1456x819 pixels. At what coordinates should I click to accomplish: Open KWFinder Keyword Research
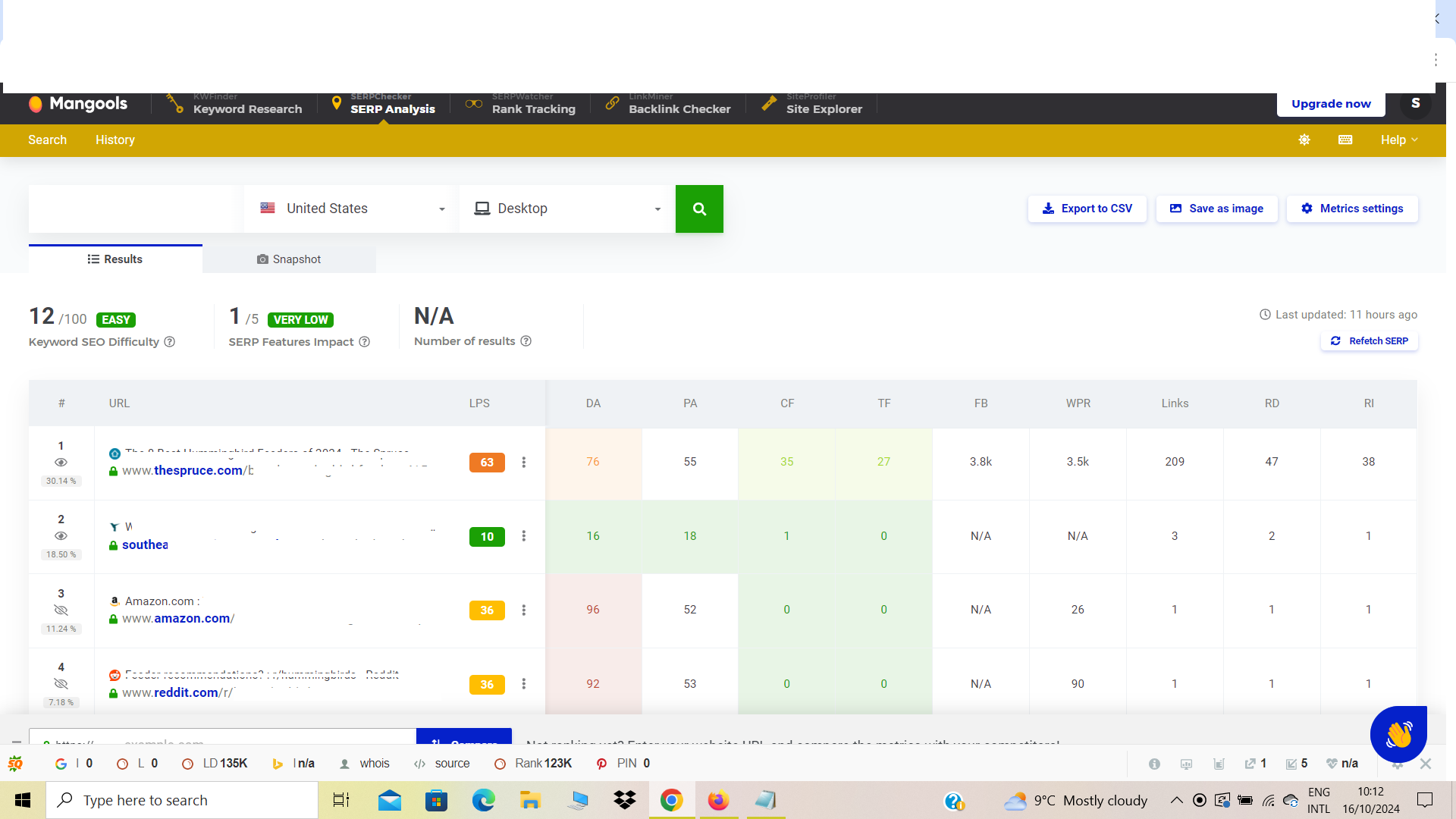[234, 104]
